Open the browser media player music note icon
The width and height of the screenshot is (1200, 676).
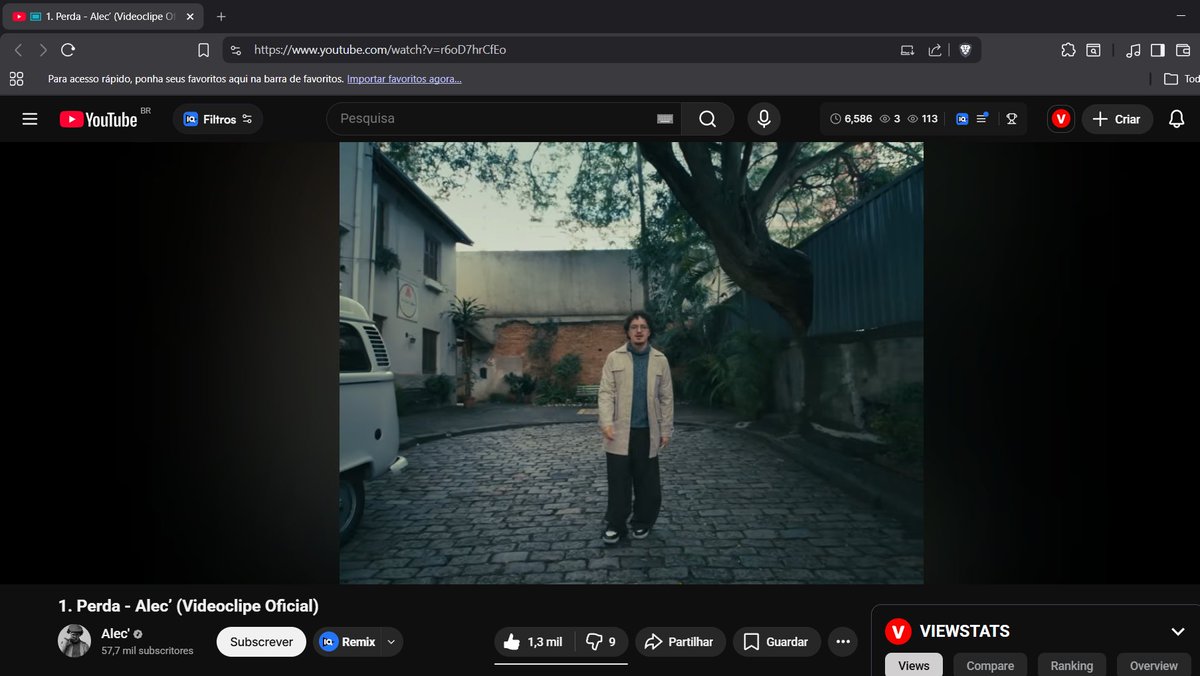coord(1134,49)
